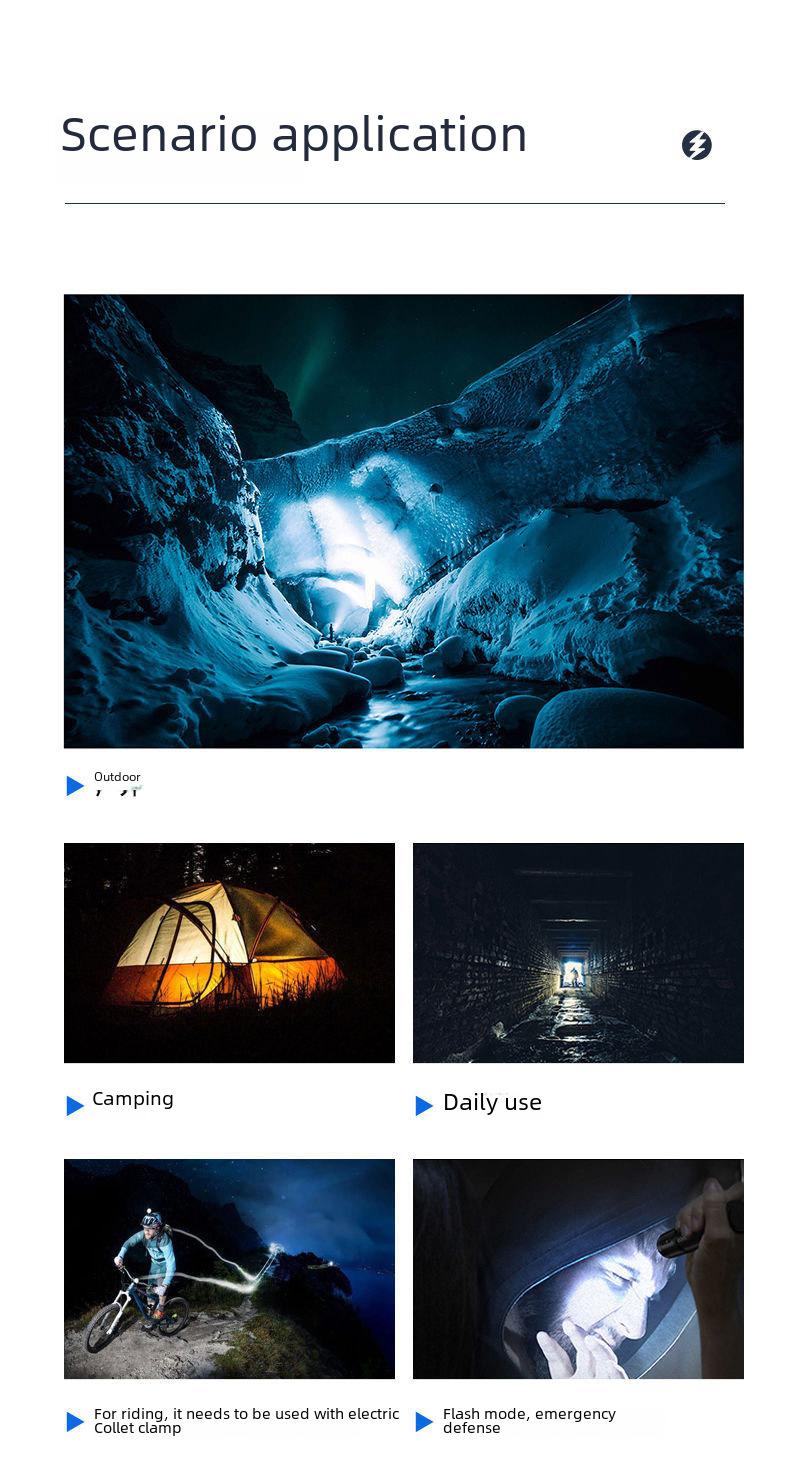Image resolution: width=790 pixels, height=1470 pixels.
Task: Open the ice cave outdoor image
Action: (x=404, y=521)
